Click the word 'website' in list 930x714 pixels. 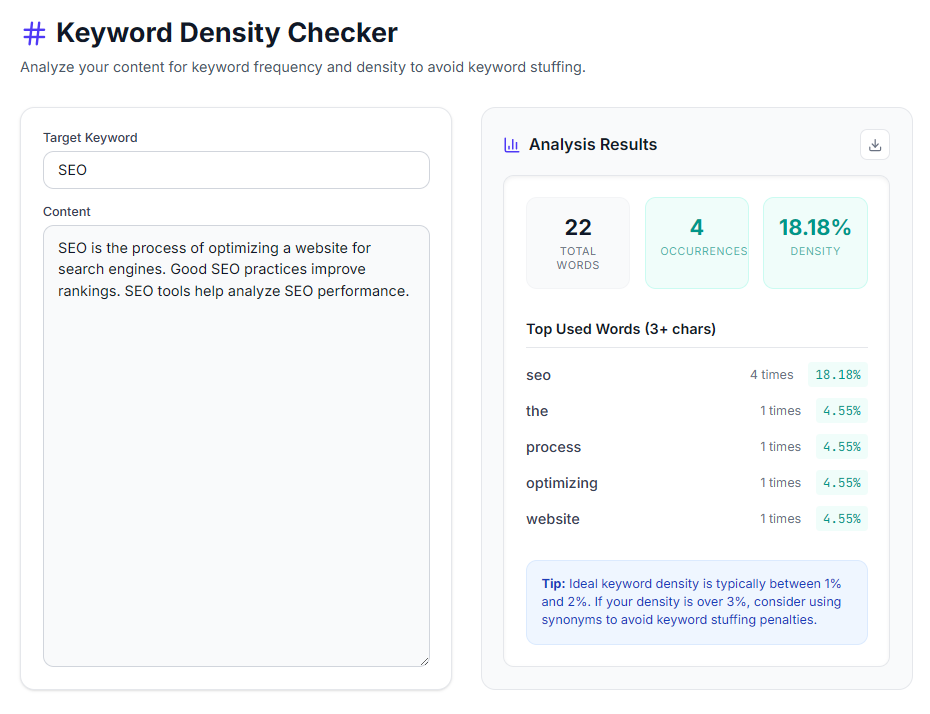point(553,519)
